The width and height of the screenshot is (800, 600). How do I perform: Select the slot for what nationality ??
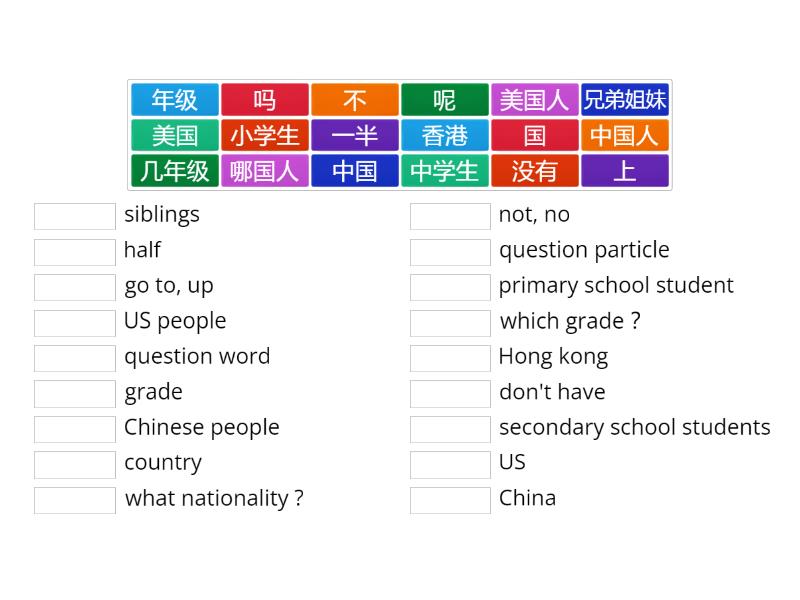(75, 500)
